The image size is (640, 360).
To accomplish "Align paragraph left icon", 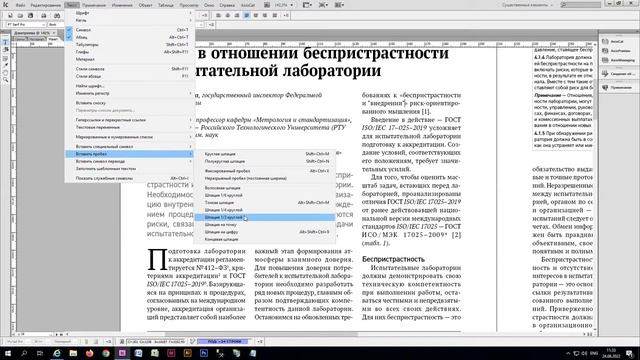I will point(218,16).
